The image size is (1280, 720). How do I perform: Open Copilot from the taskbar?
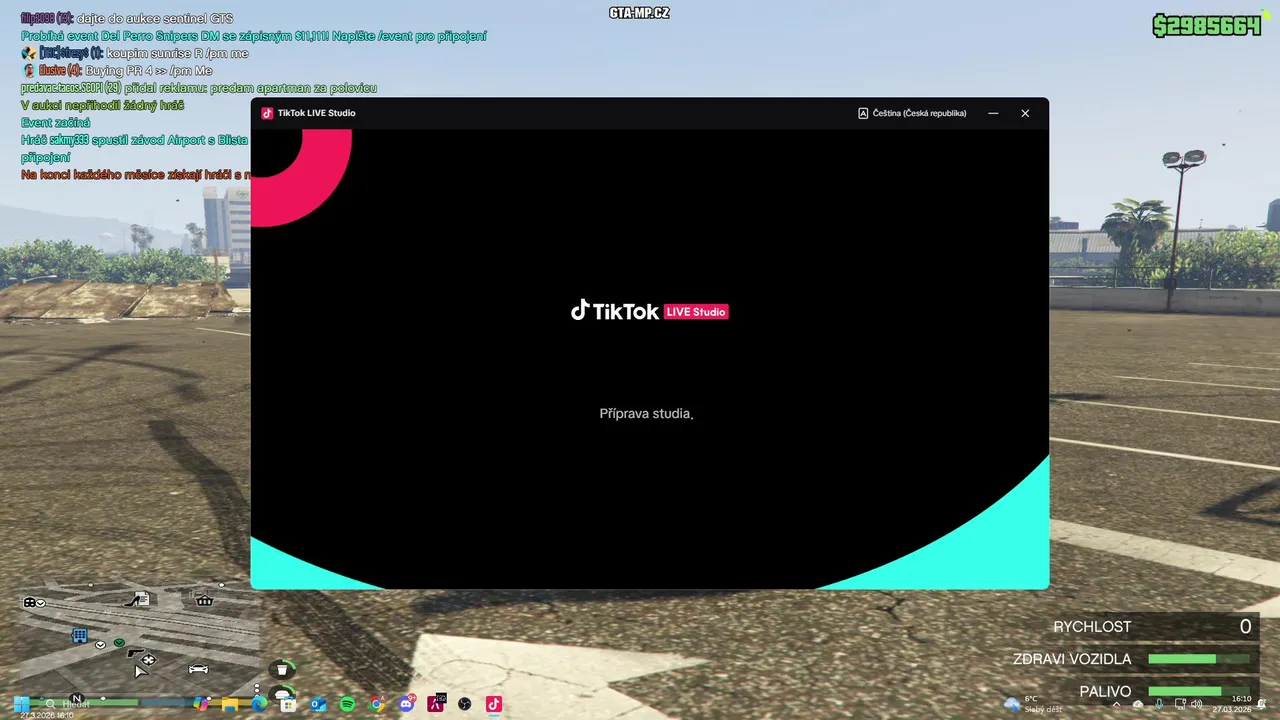[202, 704]
